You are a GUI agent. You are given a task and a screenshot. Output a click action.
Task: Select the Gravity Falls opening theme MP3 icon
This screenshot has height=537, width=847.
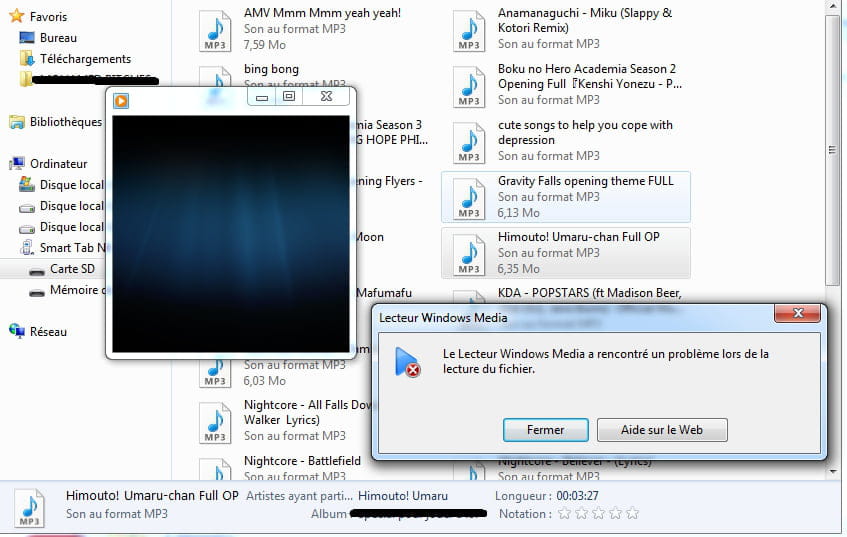[x=469, y=199]
